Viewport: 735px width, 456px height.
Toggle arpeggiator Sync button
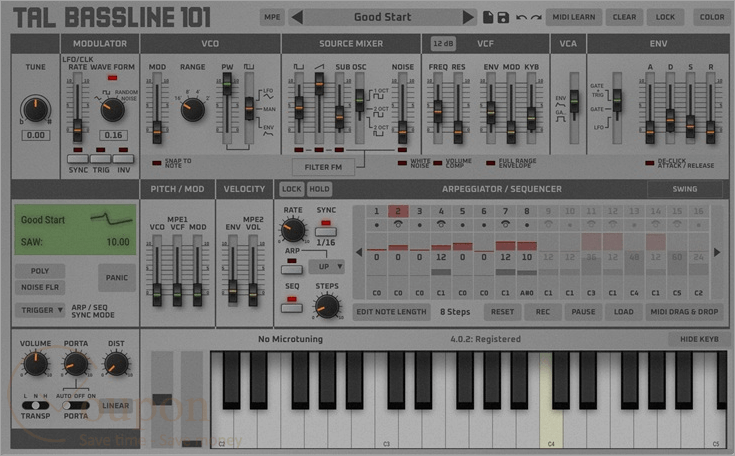click(x=326, y=232)
